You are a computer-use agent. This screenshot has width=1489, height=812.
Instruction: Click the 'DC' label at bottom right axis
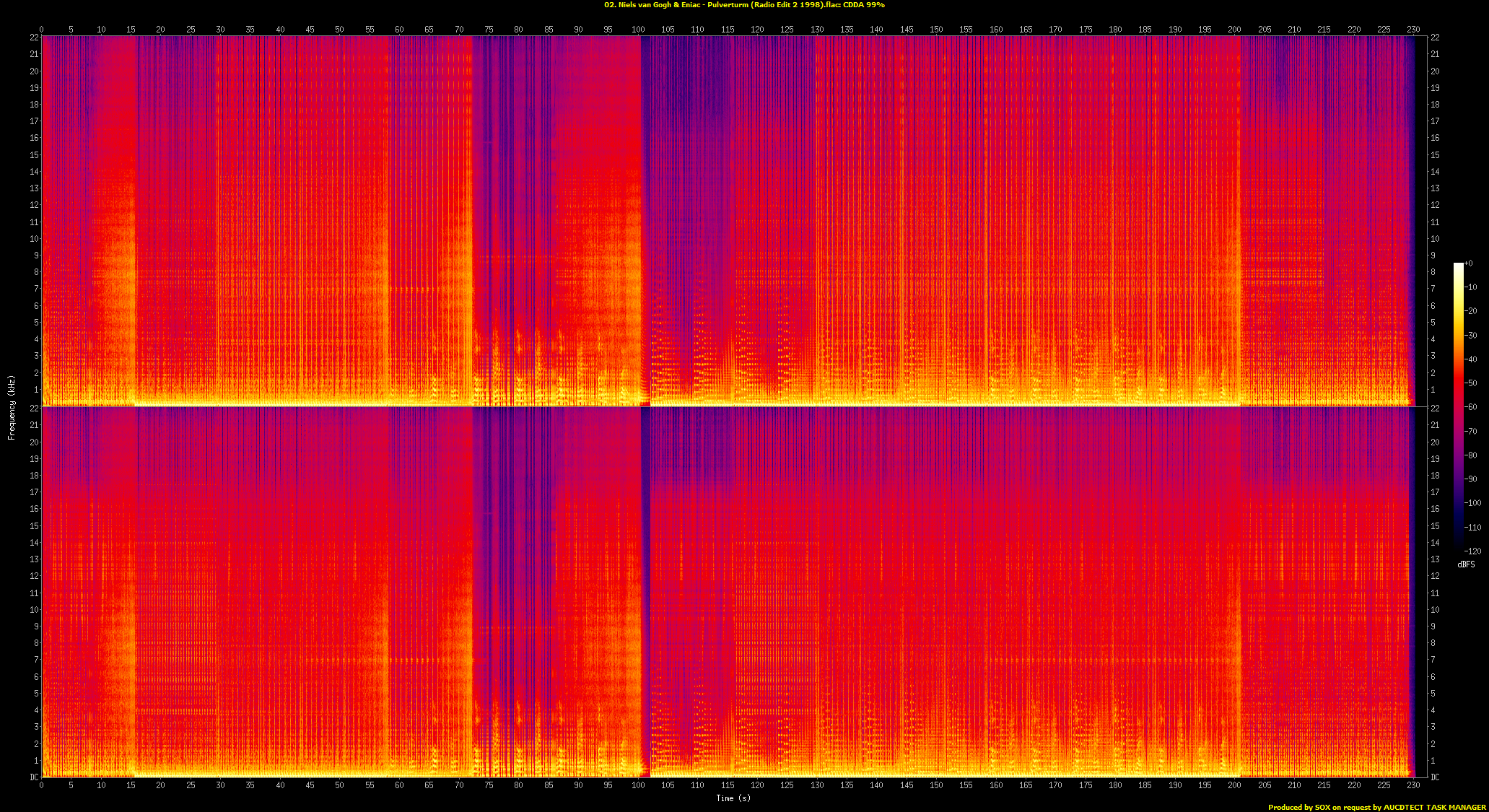pyautogui.click(x=1435, y=777)
